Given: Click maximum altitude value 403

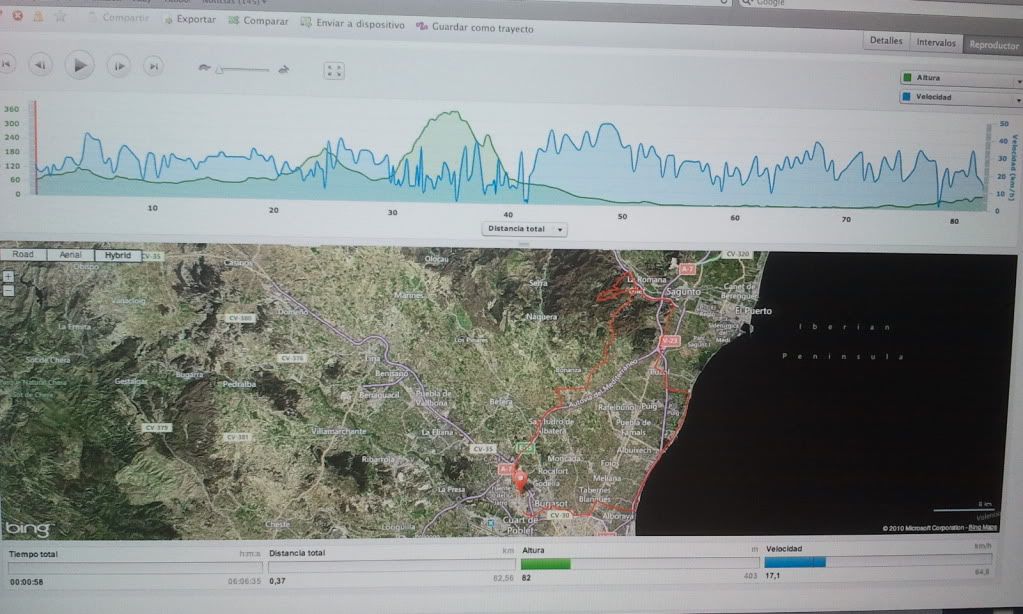Looking at the screenshot, I should click(750, 576).
